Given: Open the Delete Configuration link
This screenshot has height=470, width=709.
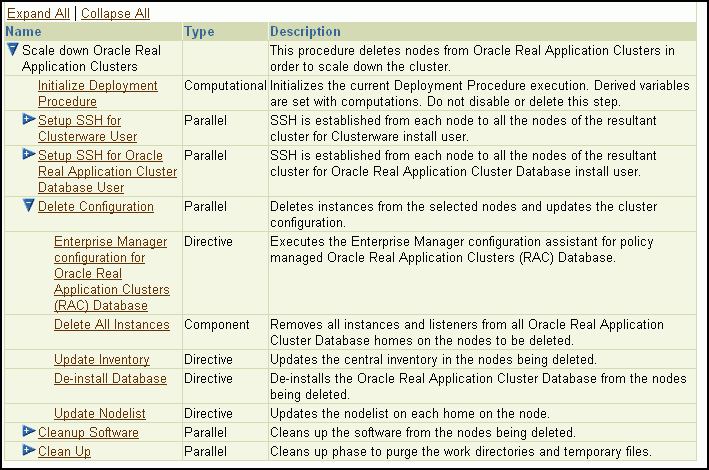Looking at the screenshot, I should point(96,206).
